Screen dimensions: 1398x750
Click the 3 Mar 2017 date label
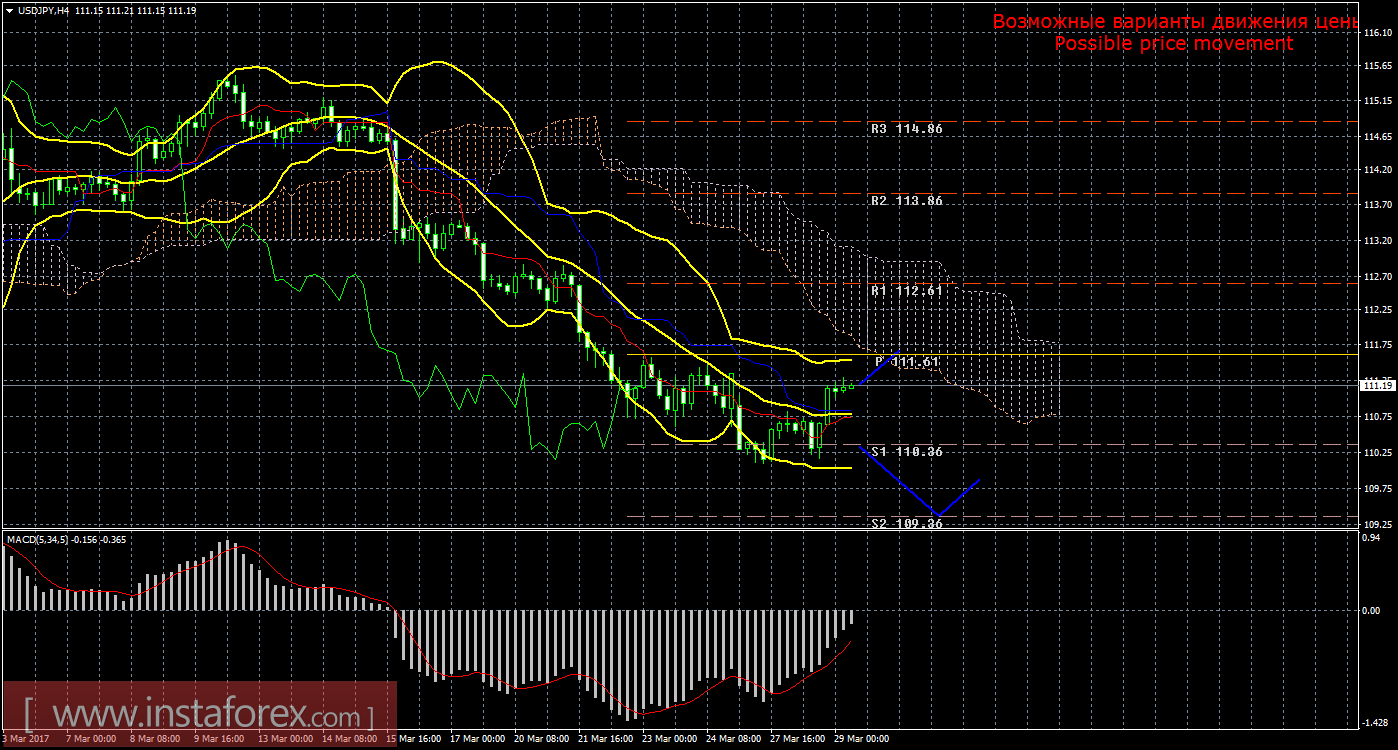click(27, 740)
